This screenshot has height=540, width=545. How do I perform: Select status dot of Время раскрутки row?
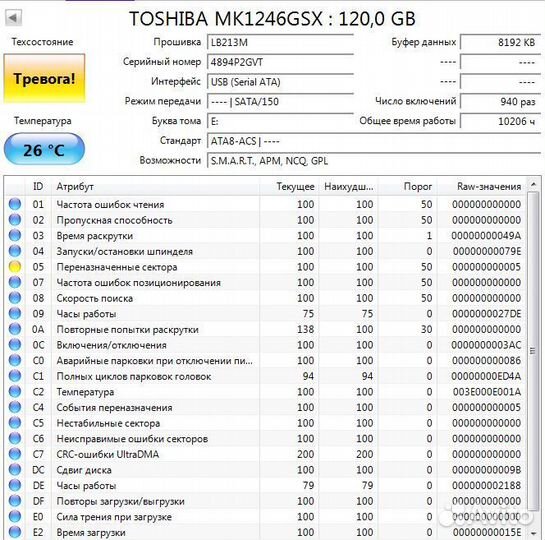coord(15,235)
